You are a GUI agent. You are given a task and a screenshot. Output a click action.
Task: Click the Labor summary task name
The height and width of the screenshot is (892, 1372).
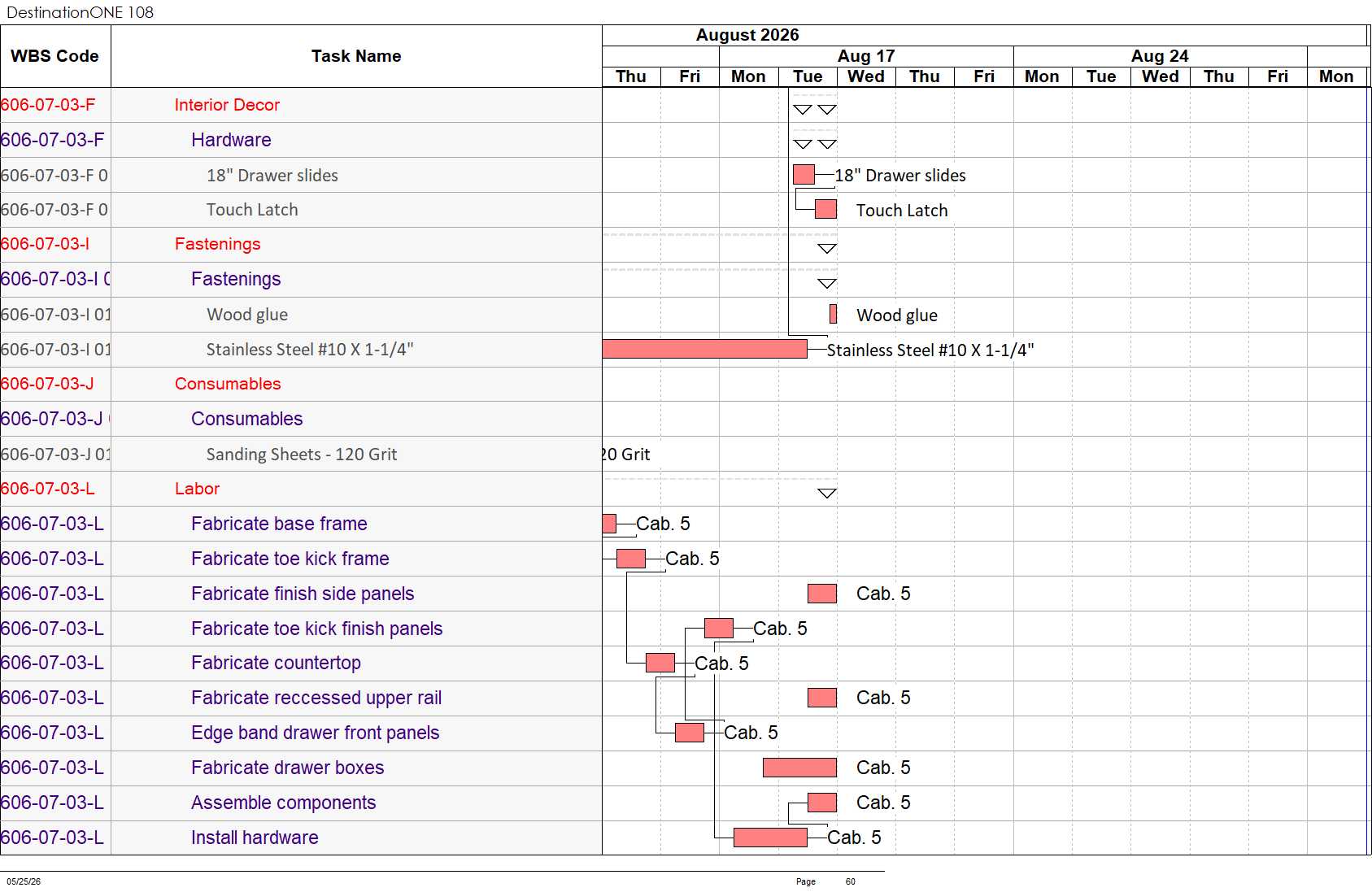click(x=197, y=489)
